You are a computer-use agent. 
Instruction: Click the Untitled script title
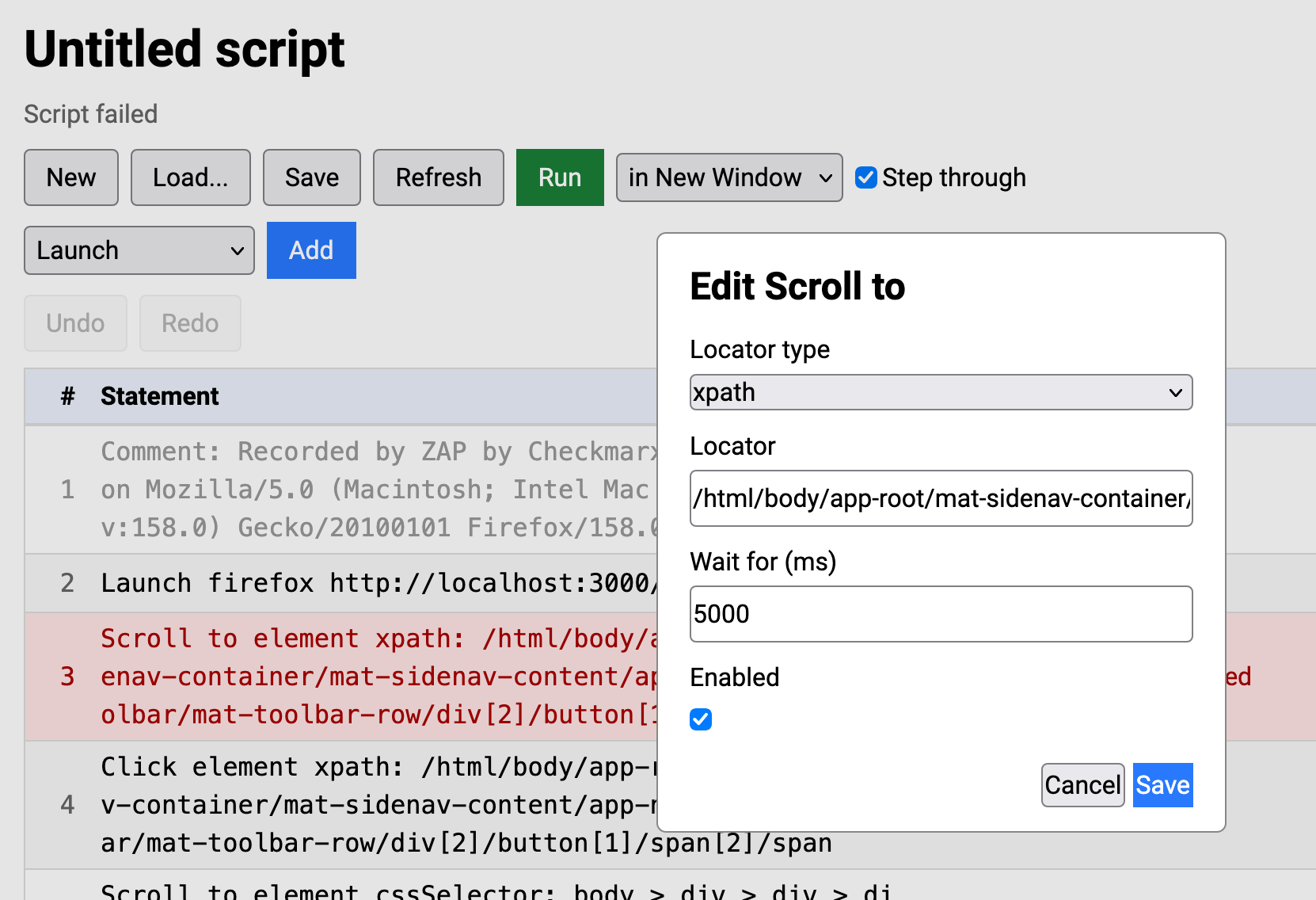184,49
